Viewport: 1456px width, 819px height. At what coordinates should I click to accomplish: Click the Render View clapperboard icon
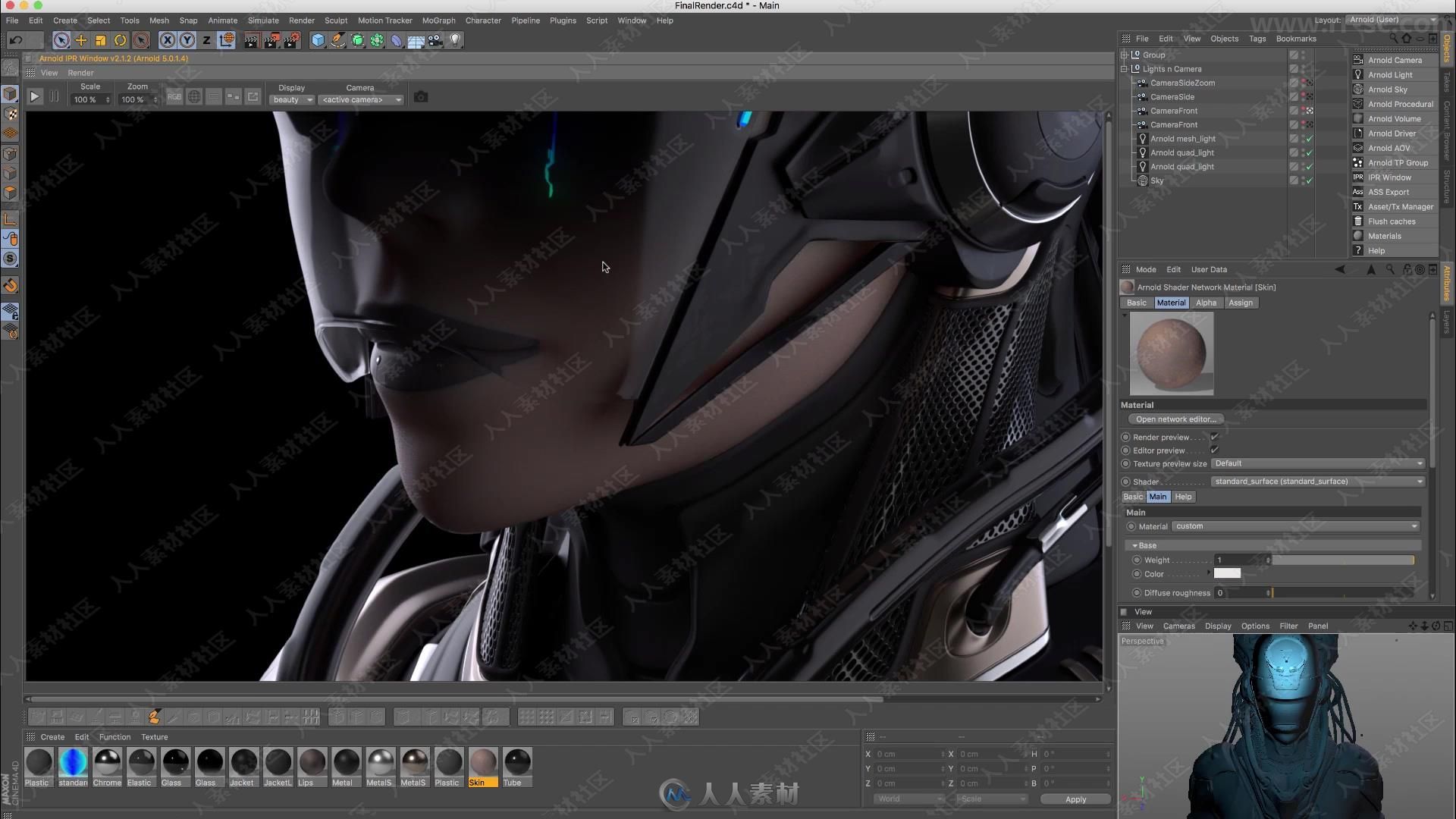[x=252, y=40]
